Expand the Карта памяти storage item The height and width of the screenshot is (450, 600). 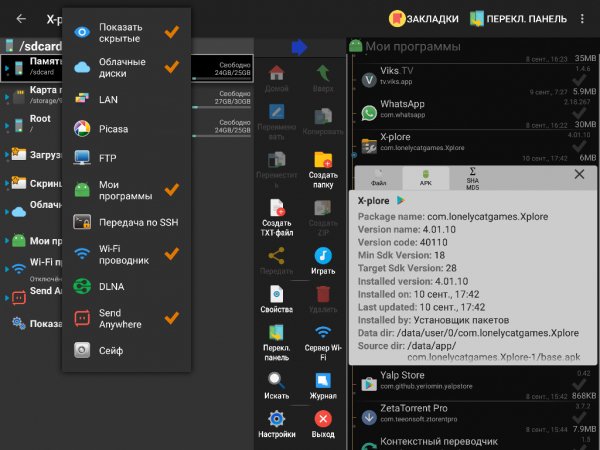pyautogui.click(x=6, y=97)
